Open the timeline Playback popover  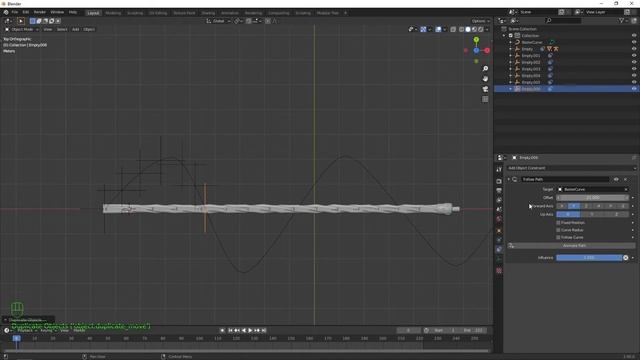27,330
